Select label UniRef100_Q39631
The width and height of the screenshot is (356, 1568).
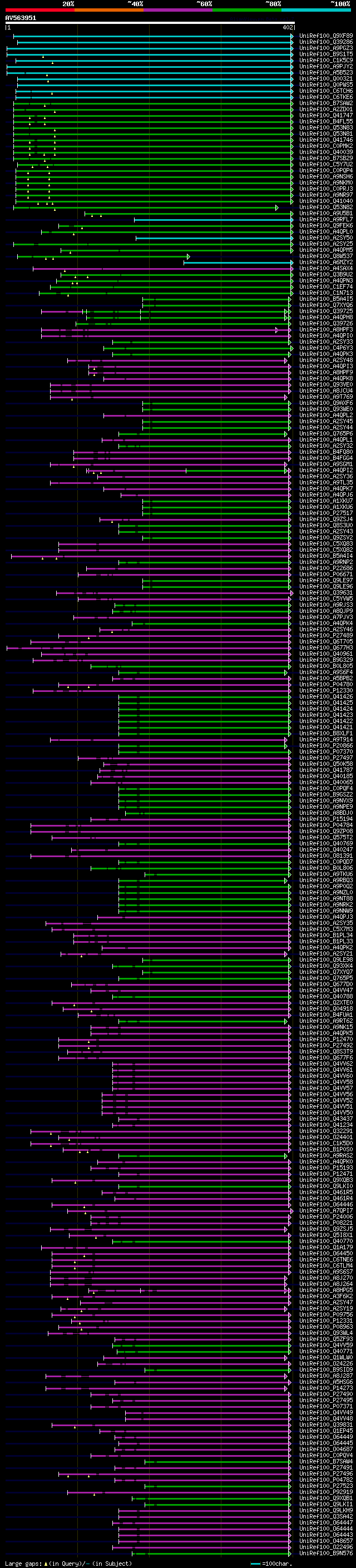(325, 593)
